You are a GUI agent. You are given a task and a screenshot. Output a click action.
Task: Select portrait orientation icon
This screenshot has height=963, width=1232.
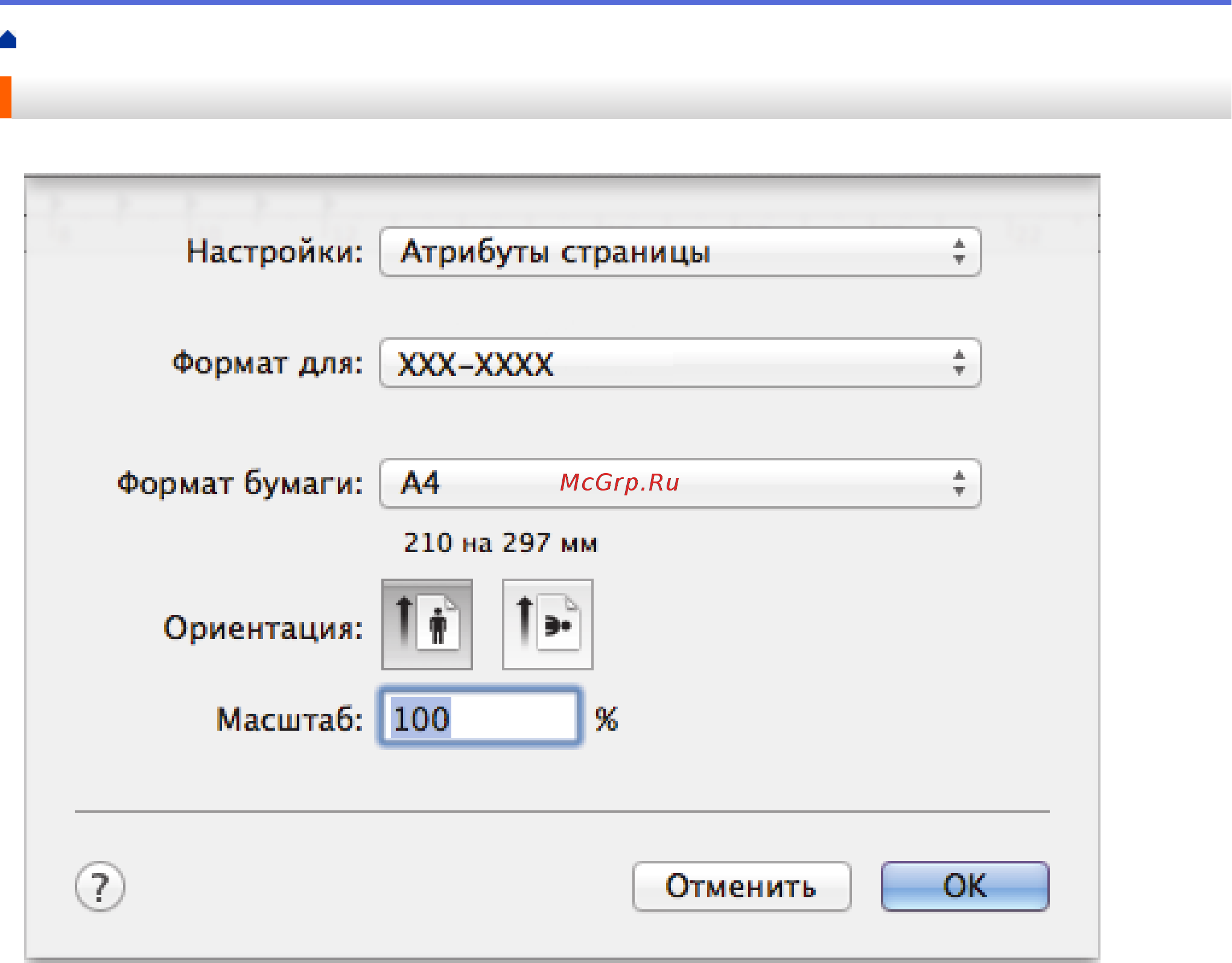coord(427,625)
